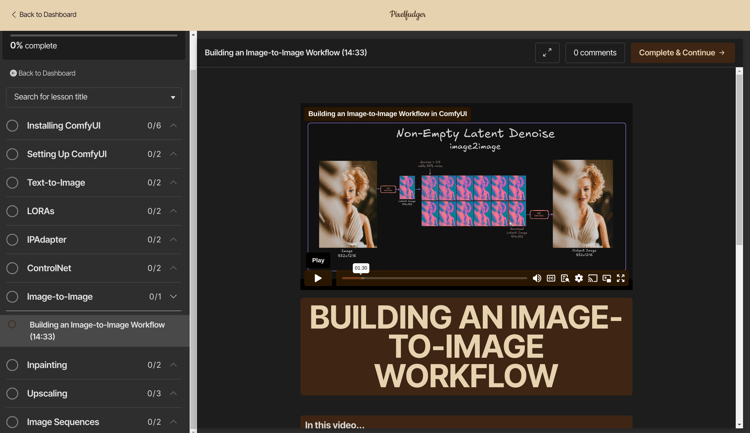Expand lesson content with arrows icon
The width and height of the screenshot is (750, 433).
[547, 53]
